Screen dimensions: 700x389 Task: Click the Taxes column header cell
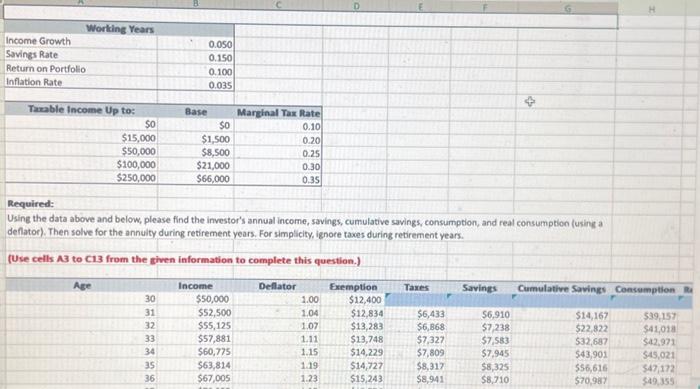point(416,288)
